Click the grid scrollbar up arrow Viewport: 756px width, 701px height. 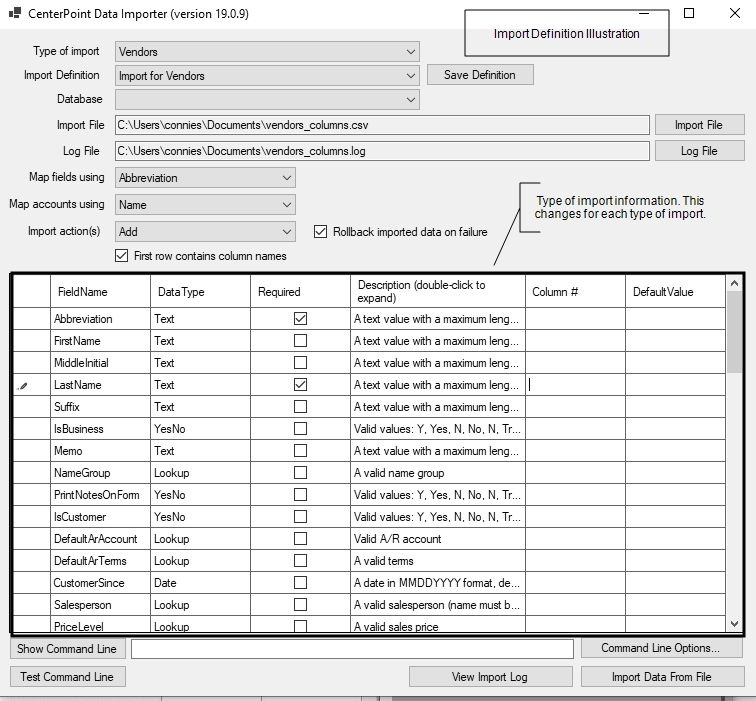point(734,283)
